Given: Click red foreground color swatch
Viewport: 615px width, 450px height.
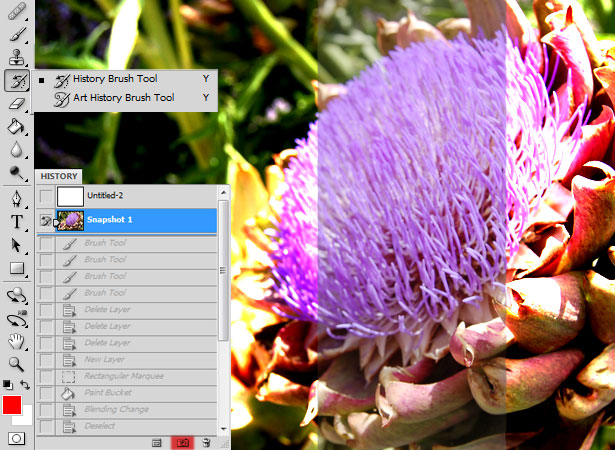Looking at the screenshot, I should tap(12, 405).
